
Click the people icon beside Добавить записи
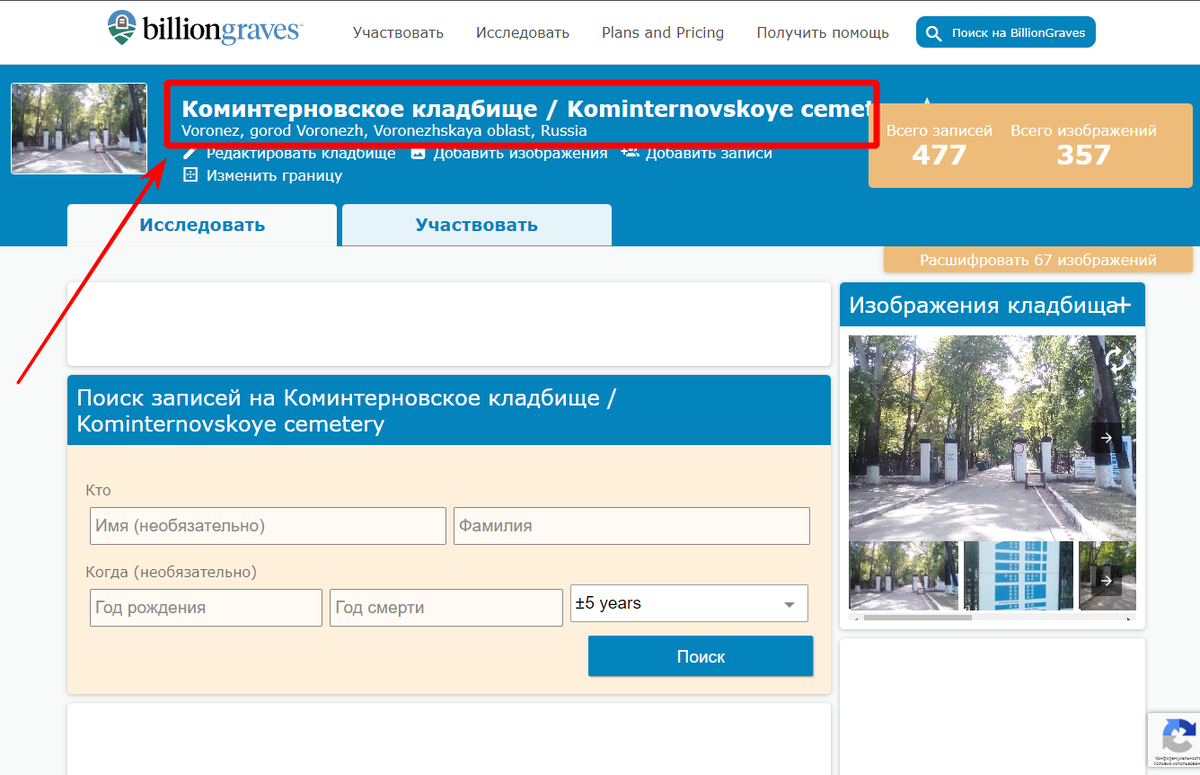[x=630, y=153]
